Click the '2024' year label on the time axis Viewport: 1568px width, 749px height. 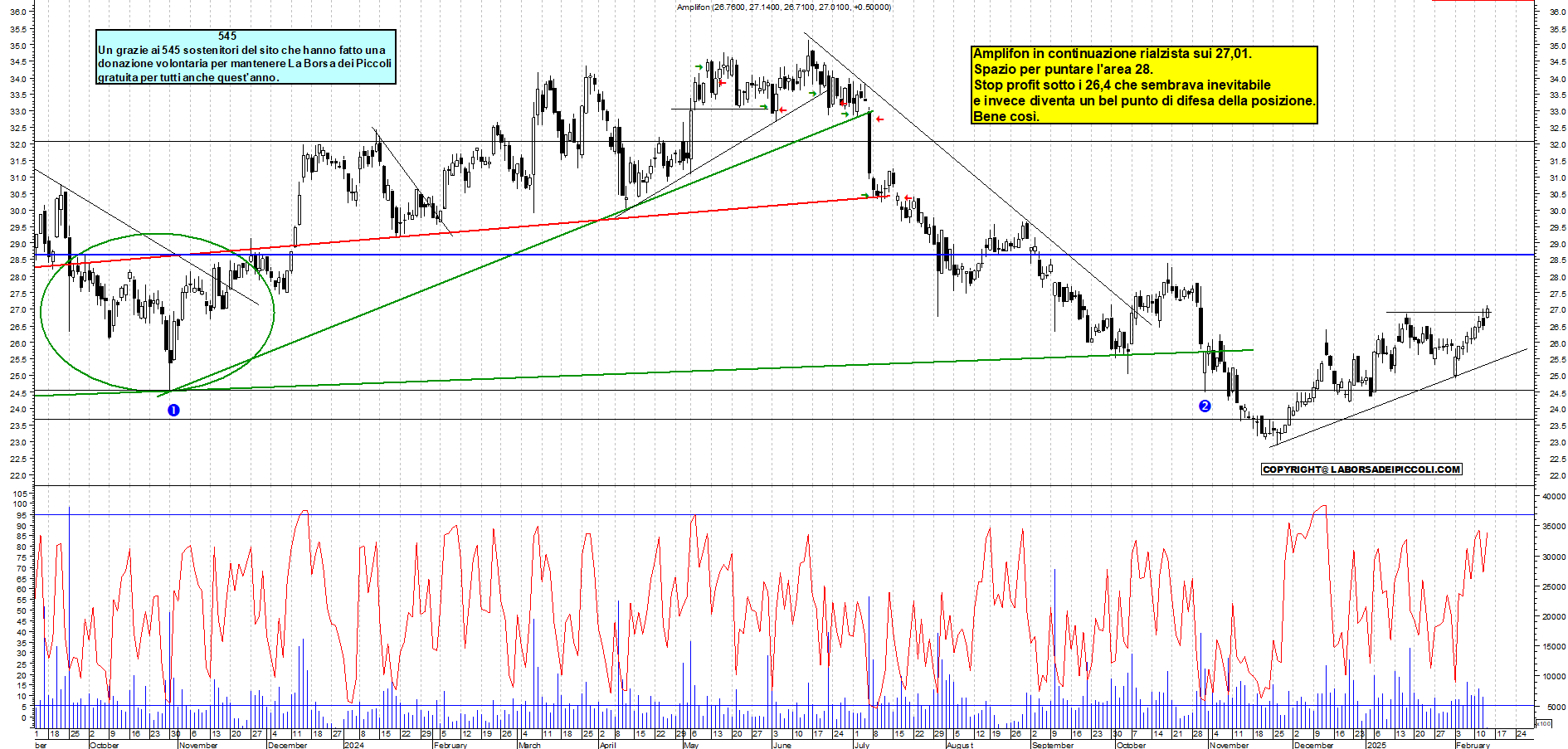coord(353,745)
